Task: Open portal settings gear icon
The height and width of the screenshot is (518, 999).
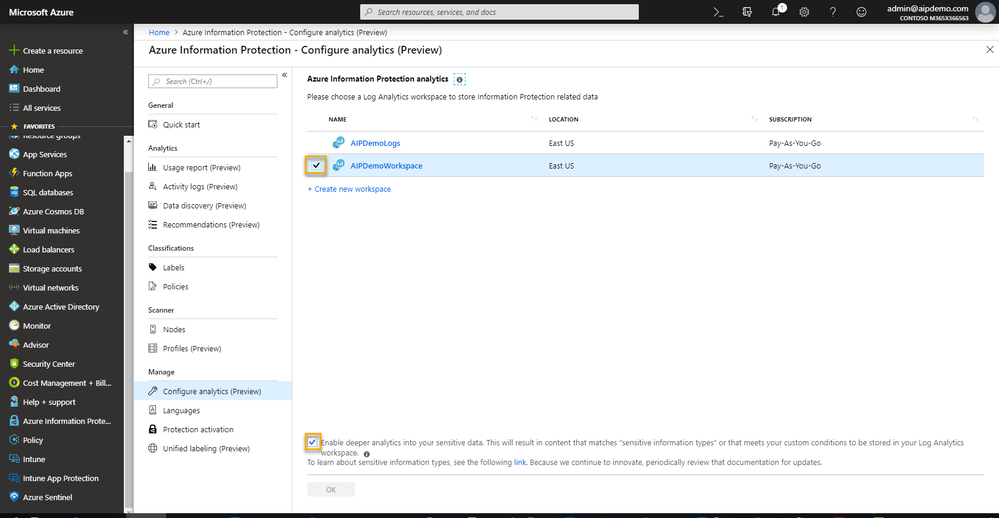Action: pyautogui.click(x=804, y=12)
